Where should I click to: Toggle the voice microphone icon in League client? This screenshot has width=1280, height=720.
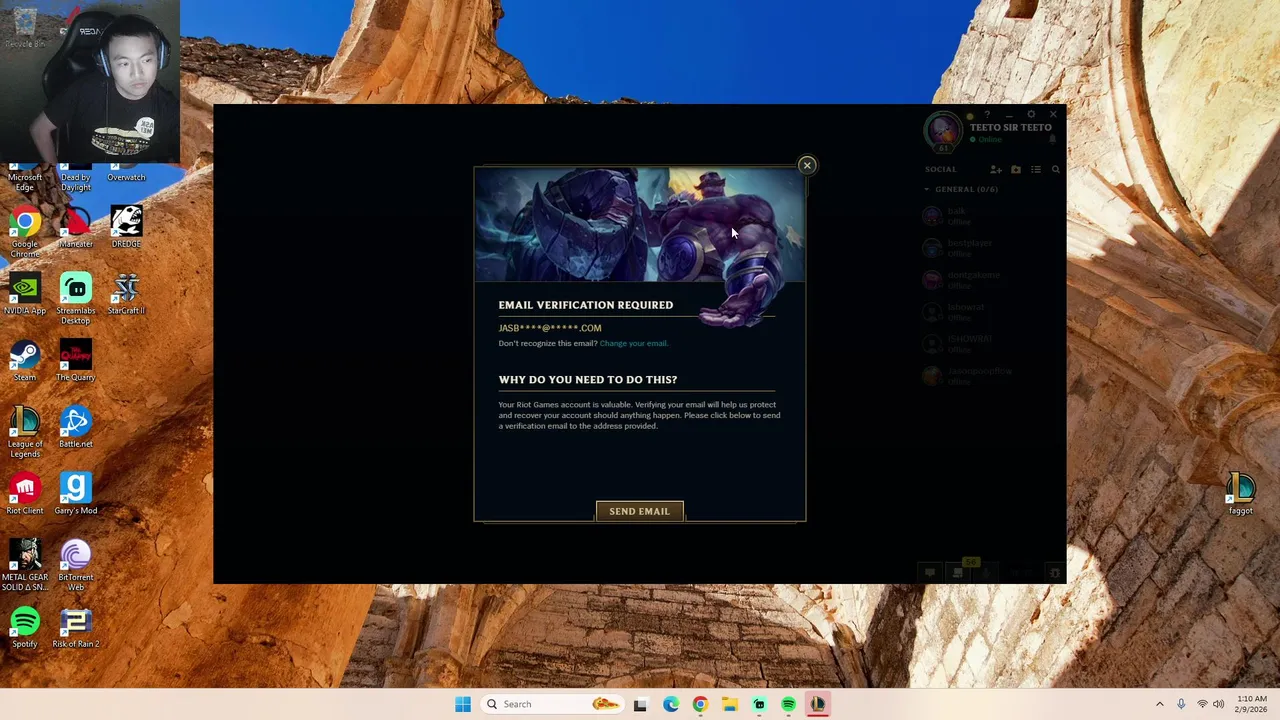(987, 573)
